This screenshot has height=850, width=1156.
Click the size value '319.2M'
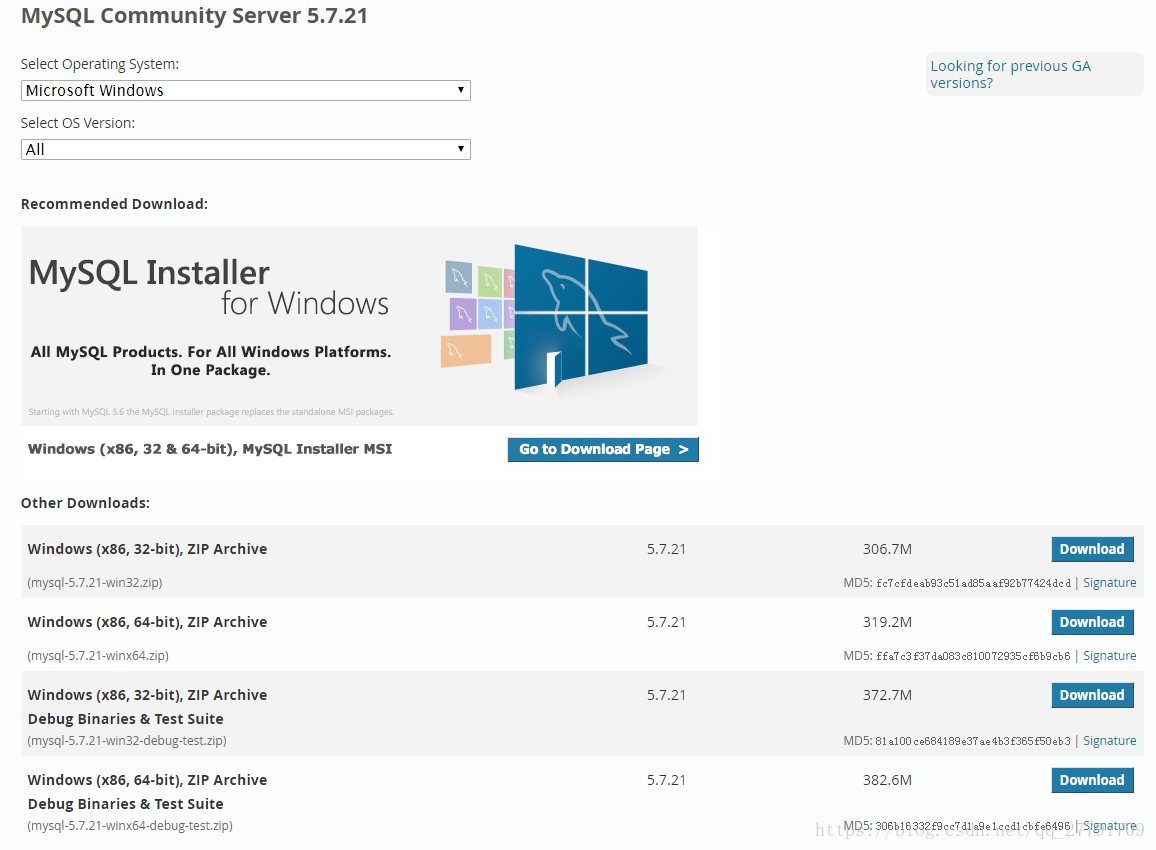pos(888,622)
